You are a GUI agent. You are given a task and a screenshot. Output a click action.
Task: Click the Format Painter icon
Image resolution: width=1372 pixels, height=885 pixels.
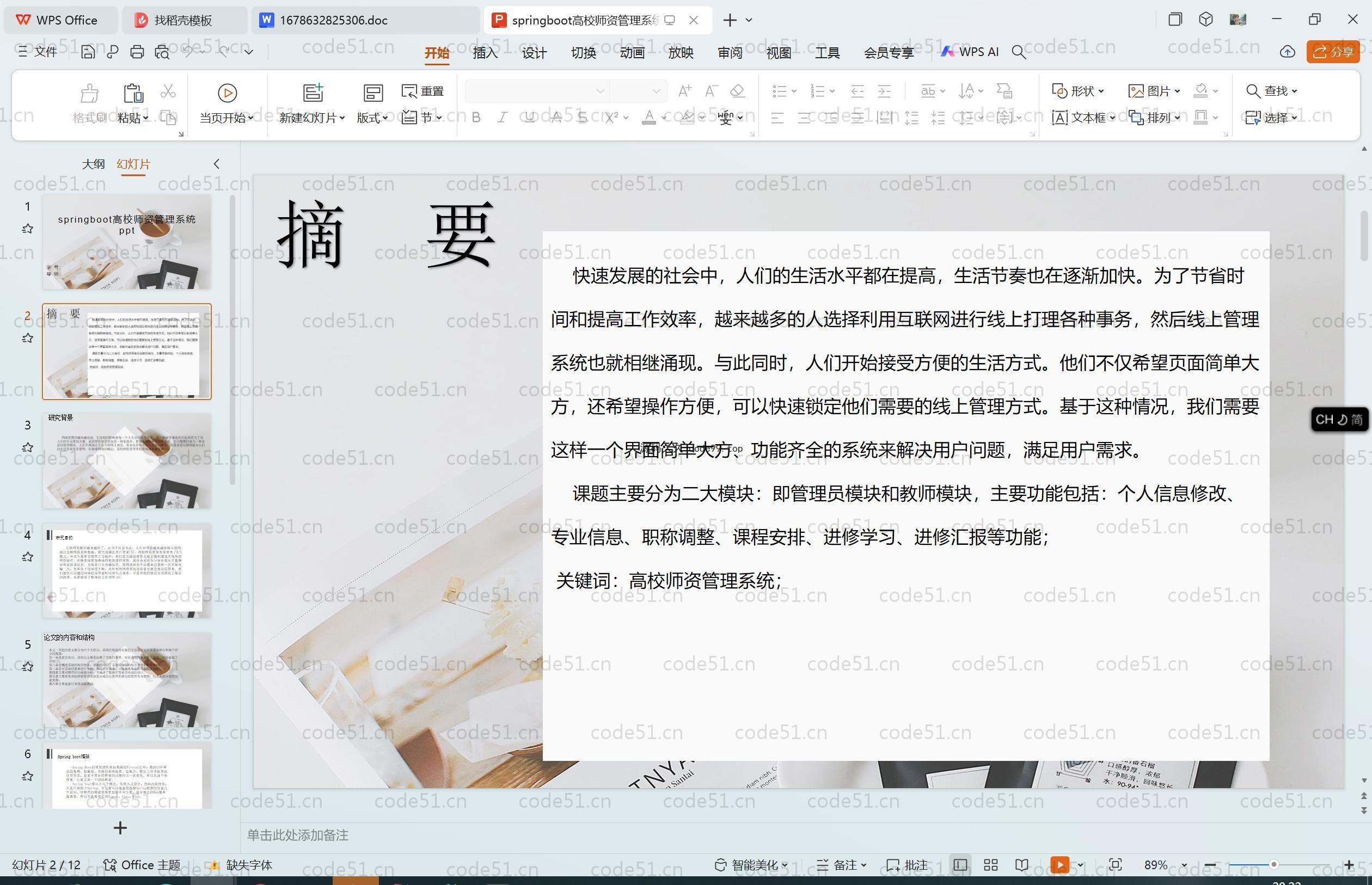click(x=89, y=93)
